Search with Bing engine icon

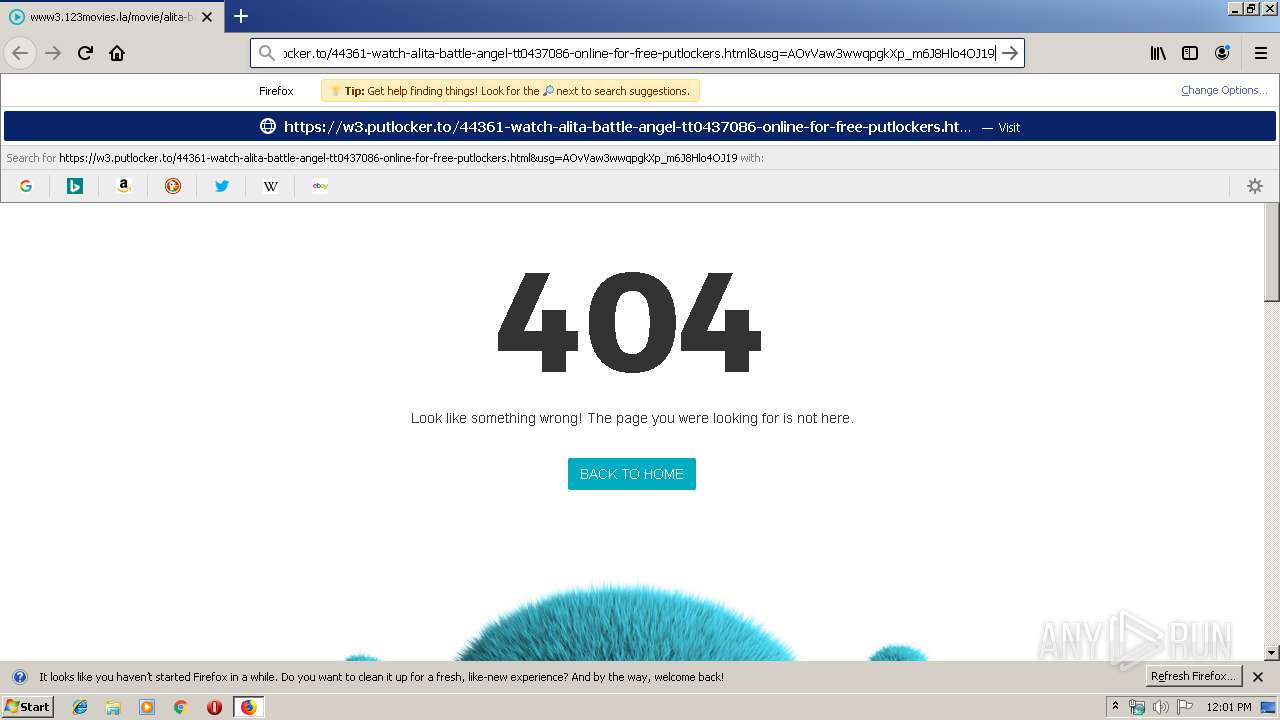coord(75,186)
